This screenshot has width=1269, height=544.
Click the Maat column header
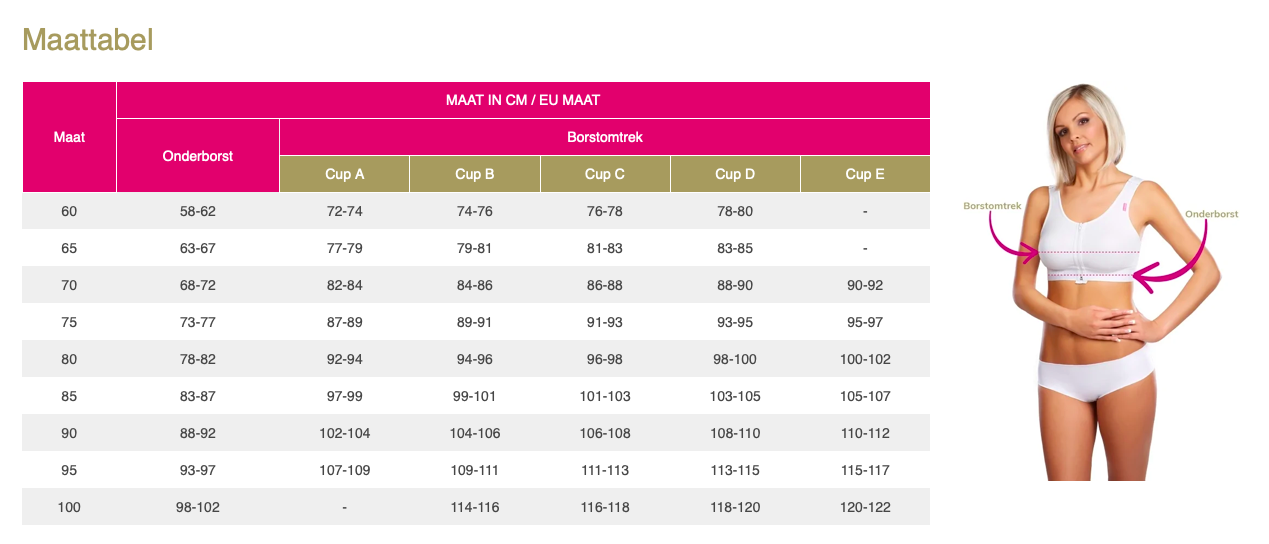(x=69, y=137)
